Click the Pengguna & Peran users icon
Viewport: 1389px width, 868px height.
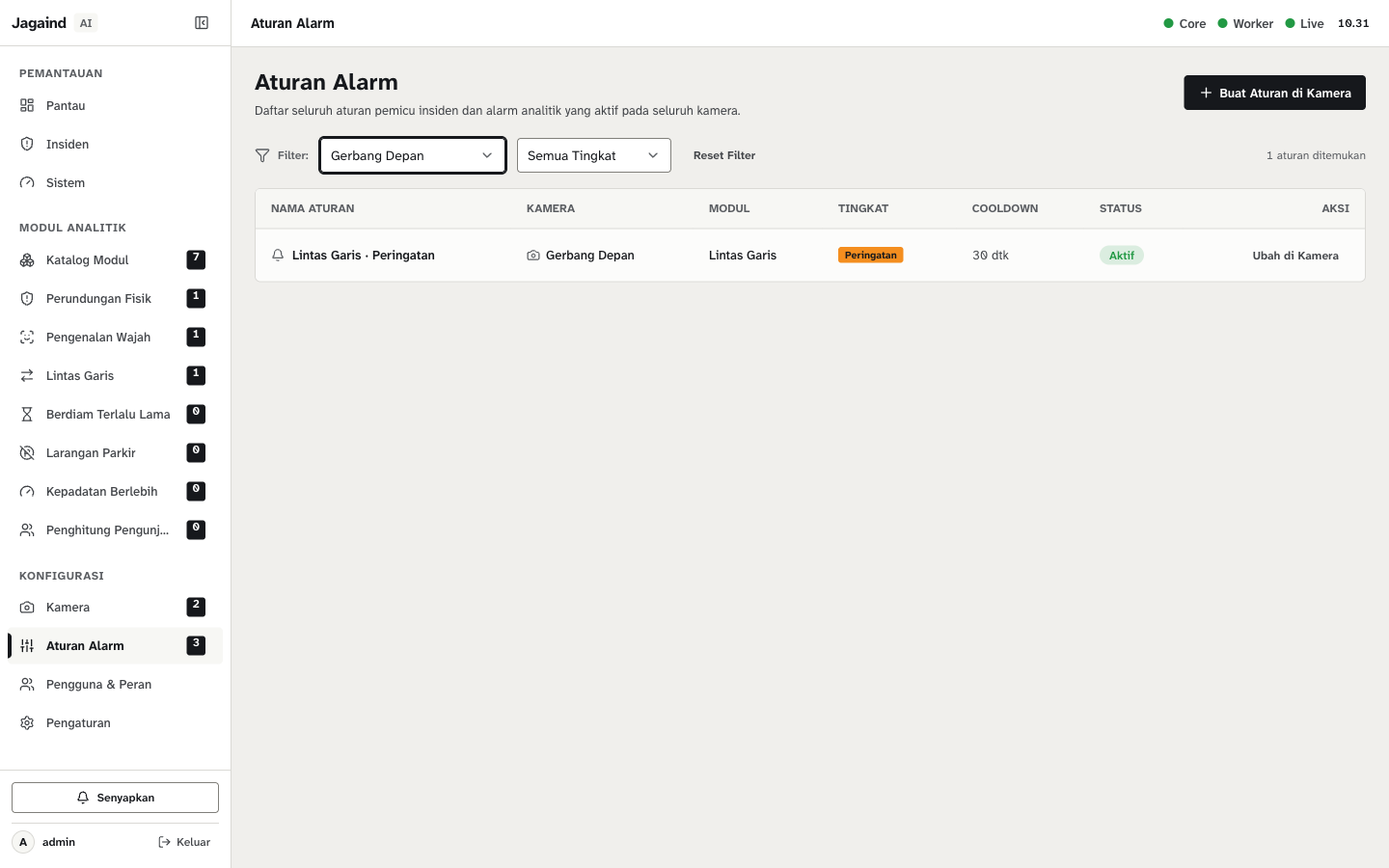[x=27, y=684]
